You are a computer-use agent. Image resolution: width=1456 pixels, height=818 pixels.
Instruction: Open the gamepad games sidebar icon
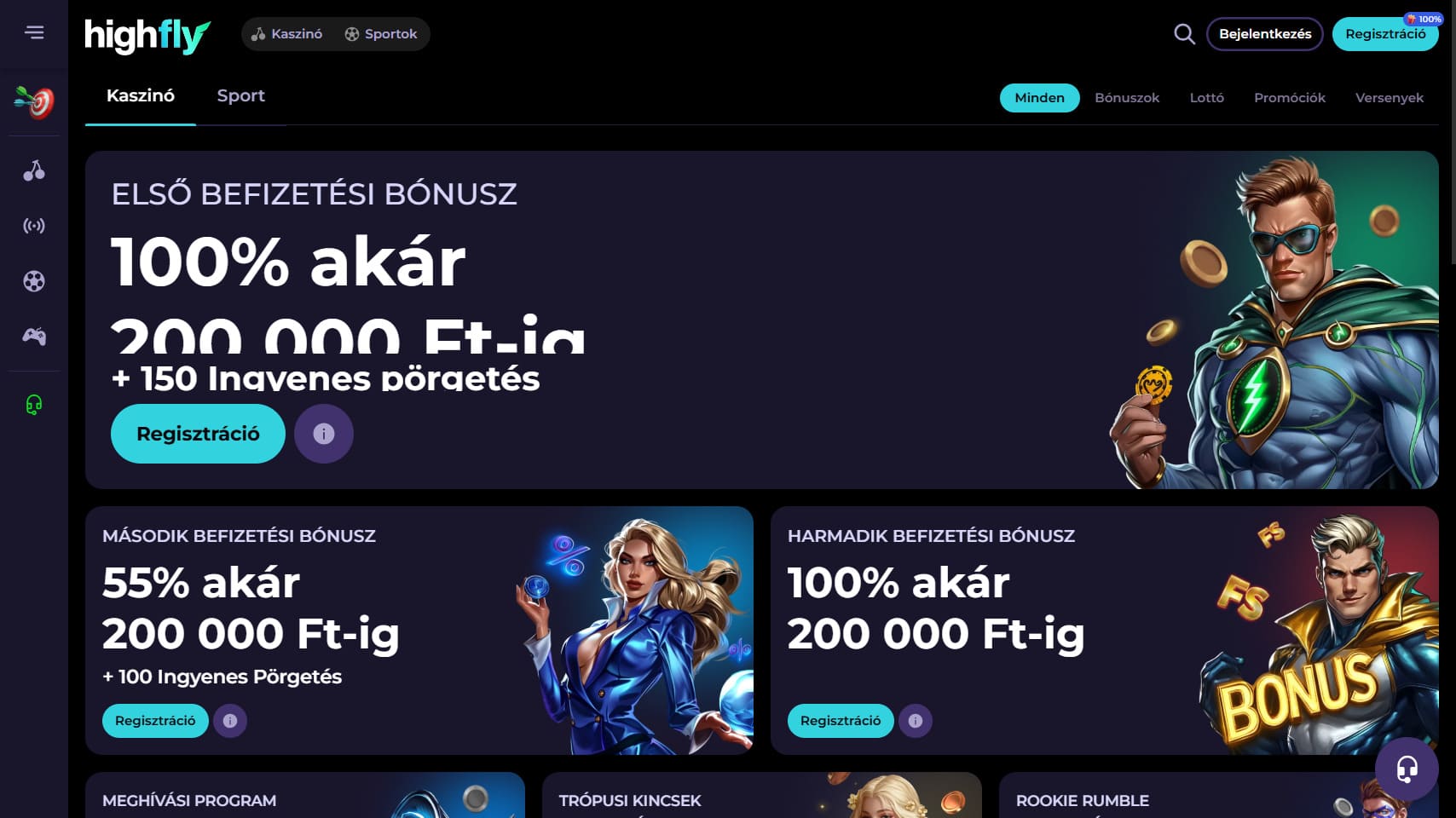[34, 337]
